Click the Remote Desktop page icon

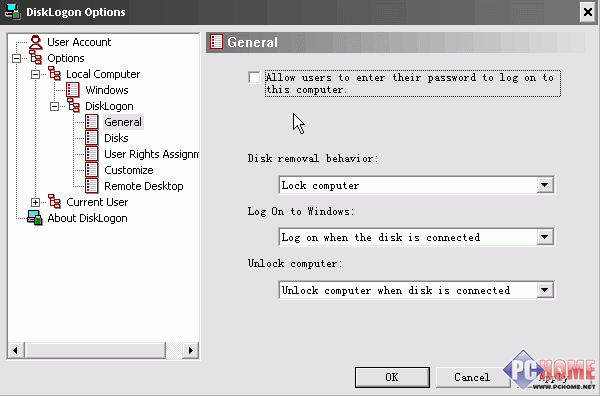click(92, 186)
